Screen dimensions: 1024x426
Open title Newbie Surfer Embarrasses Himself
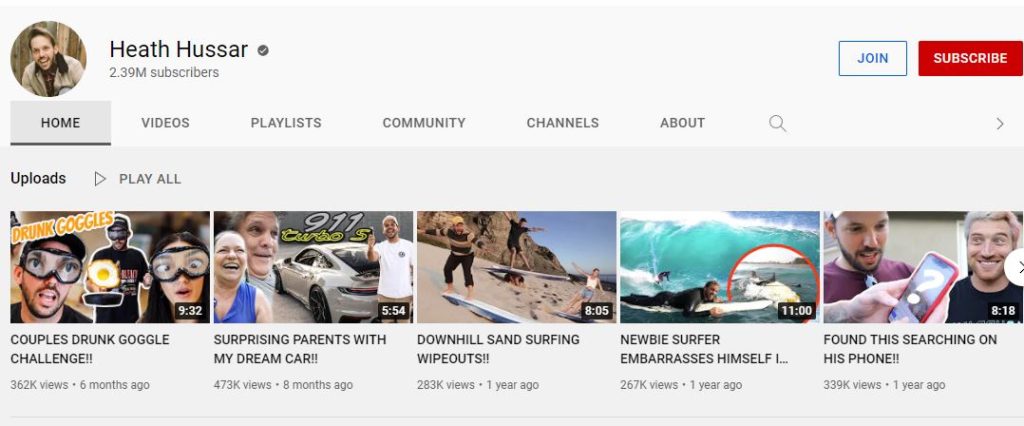(x=704, y=349)
